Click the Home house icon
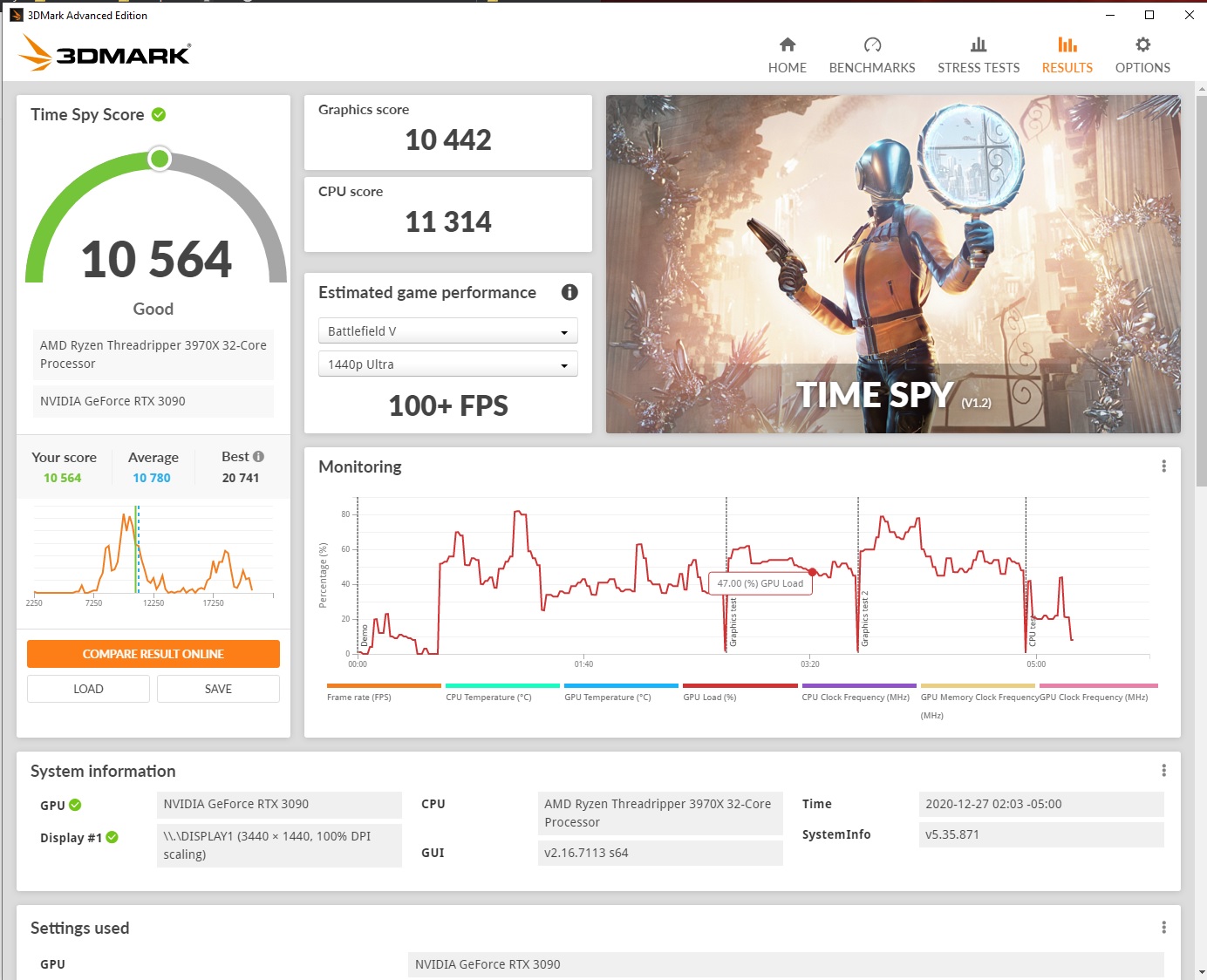 coord(788,44)
